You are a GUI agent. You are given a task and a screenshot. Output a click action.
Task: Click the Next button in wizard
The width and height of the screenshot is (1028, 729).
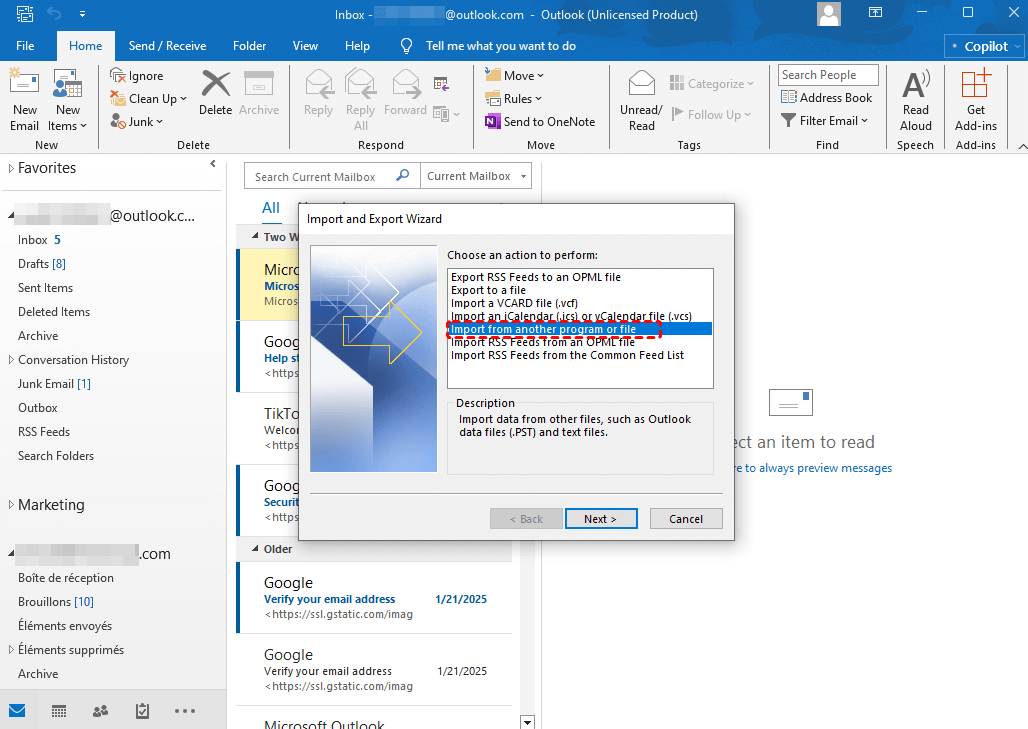(x=601, y=519)
